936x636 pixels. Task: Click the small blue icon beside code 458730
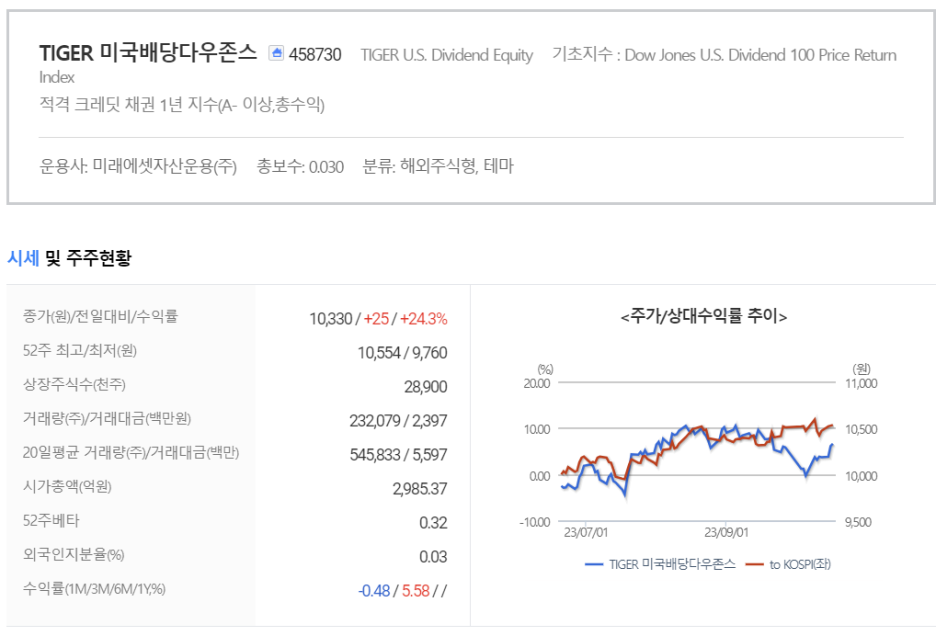276,53
